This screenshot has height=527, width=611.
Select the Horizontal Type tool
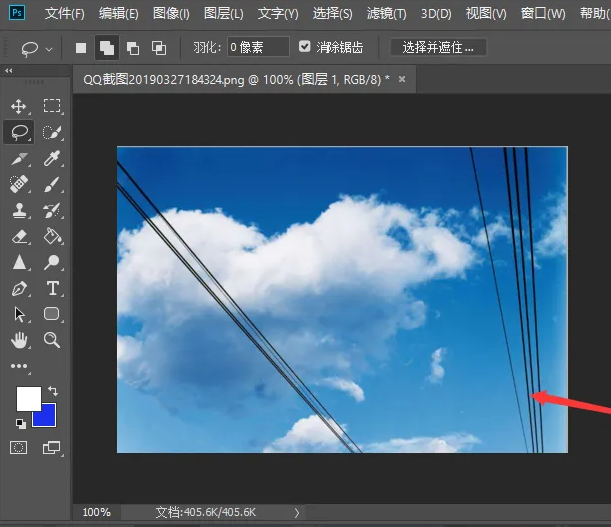(52, 289)
